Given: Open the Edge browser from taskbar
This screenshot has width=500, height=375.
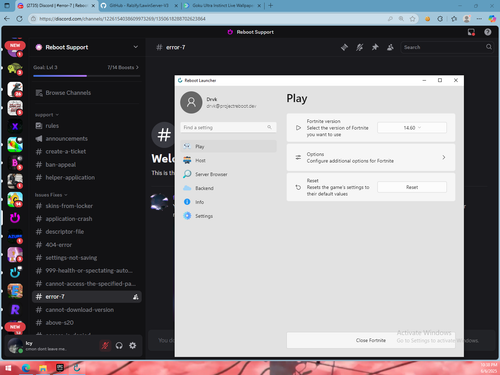Looking at the screenshot, I should pyautogui.click(x=26, y=368).
